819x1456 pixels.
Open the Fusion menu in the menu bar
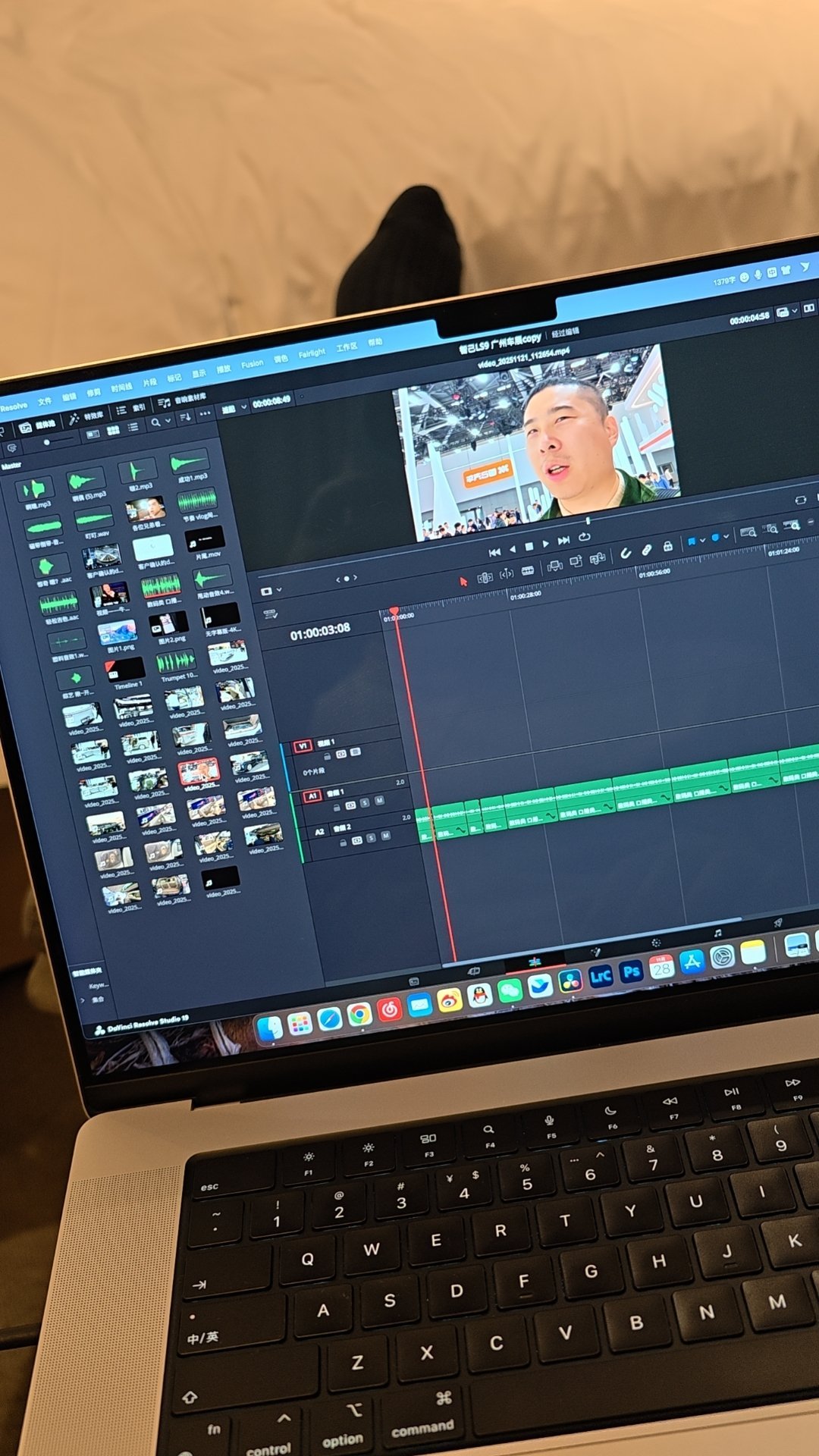pos(252,364)
